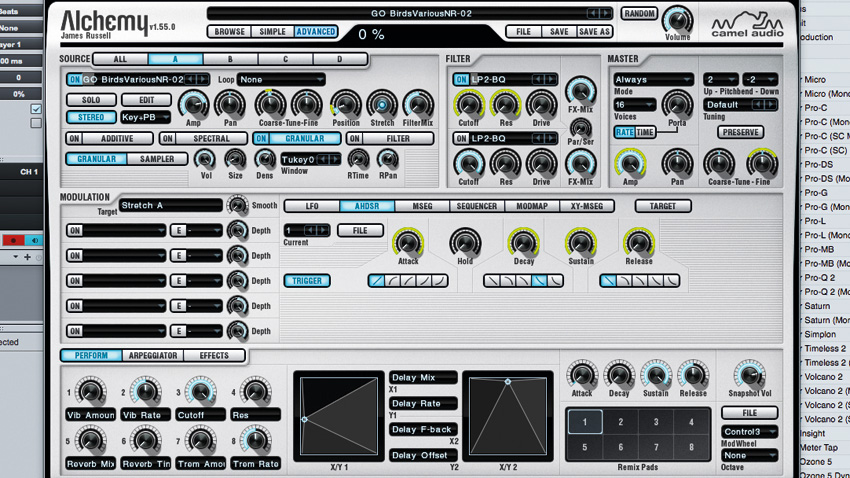Click previous source sample arrow in Source A
Viewport: 850px width, 478px height.
click(191, 80)
